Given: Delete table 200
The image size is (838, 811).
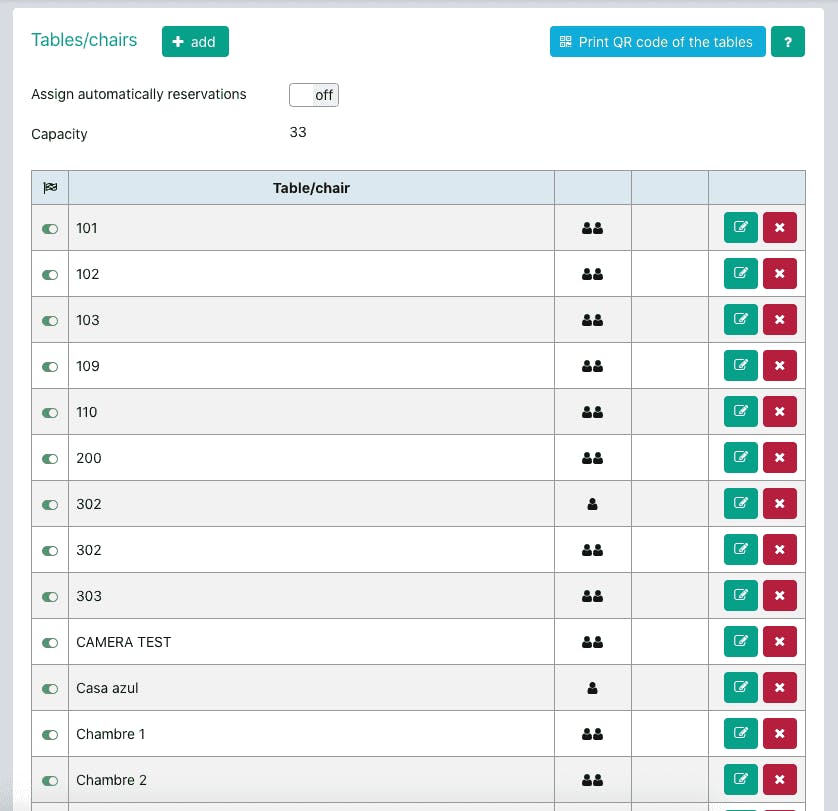Looking at the screenshot, I should click(780, 457).
